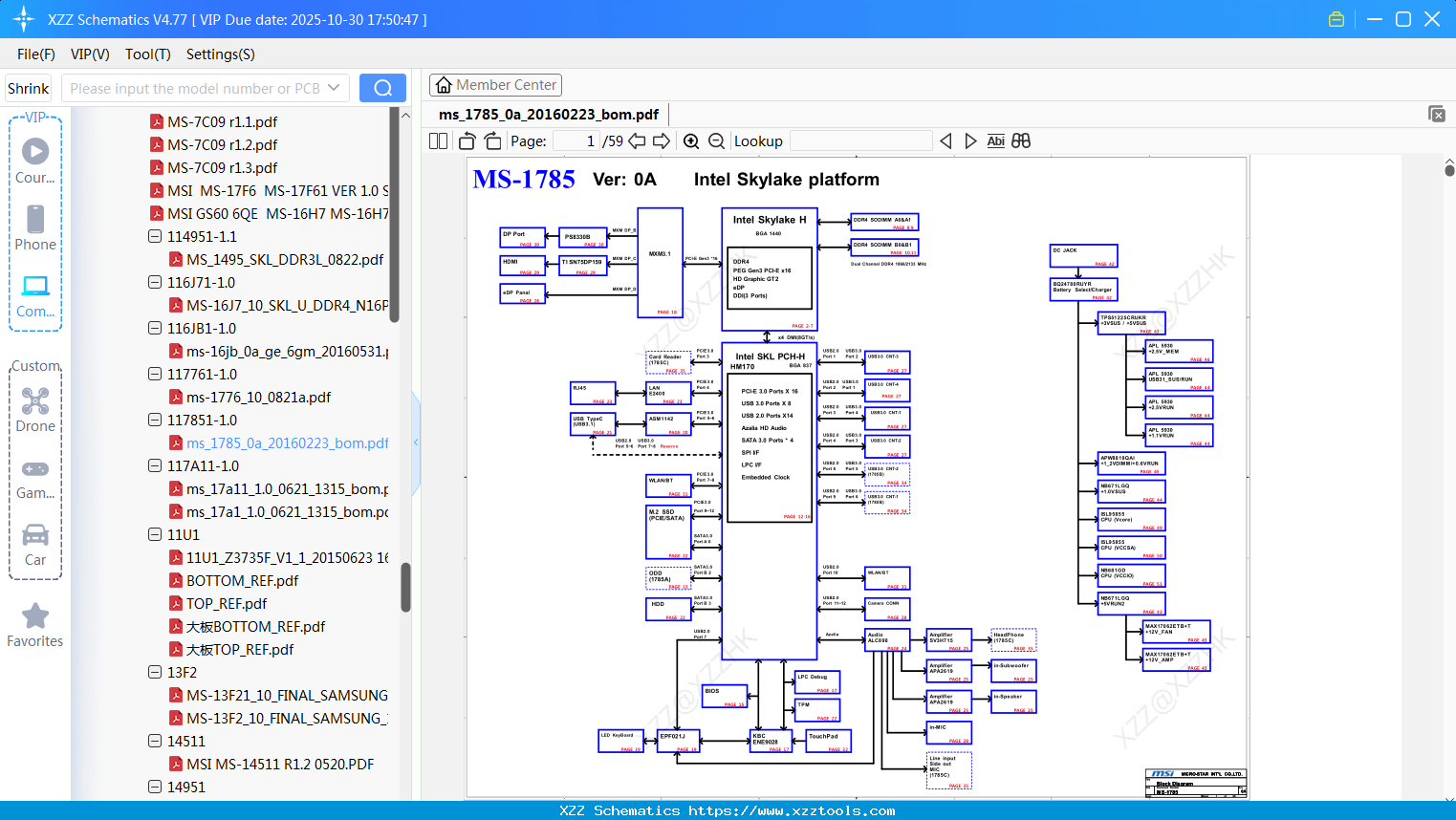Rotate the page clockwise
This screenshot has width=1456, height=820.
point(492,141)
